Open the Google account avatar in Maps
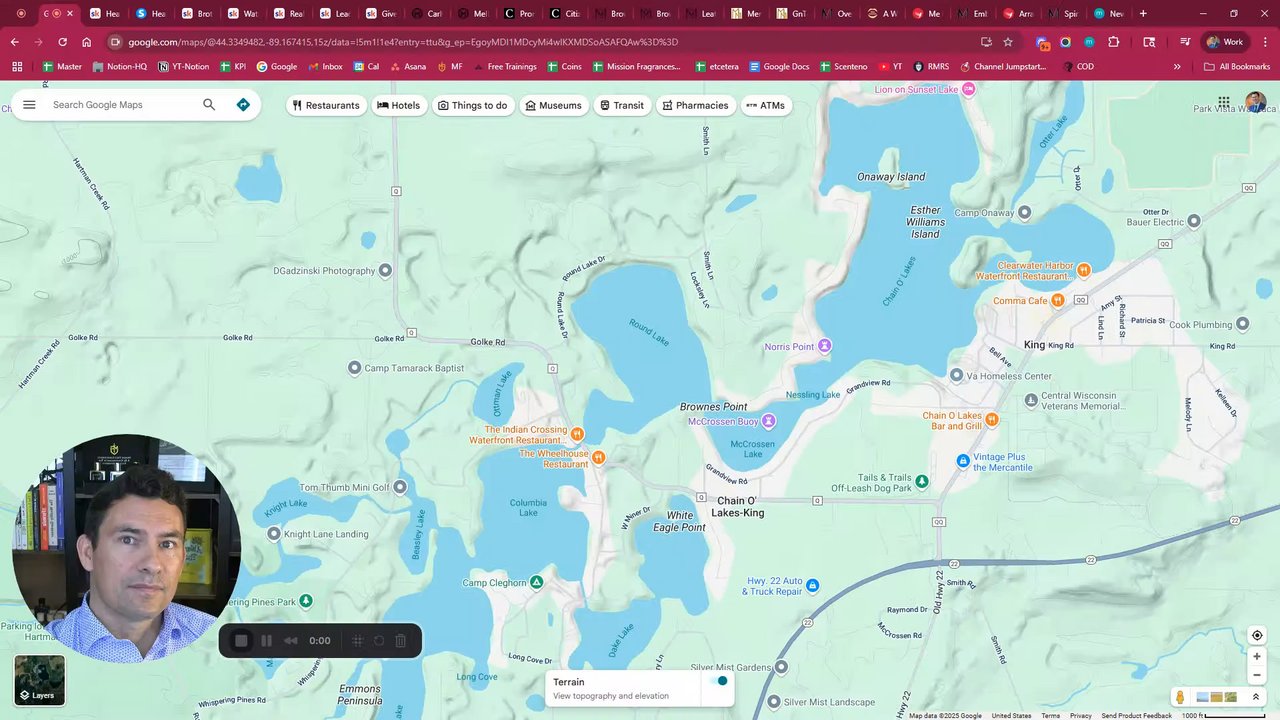This screenshot has height=720, width=1280. click(x=1256, y=102)
